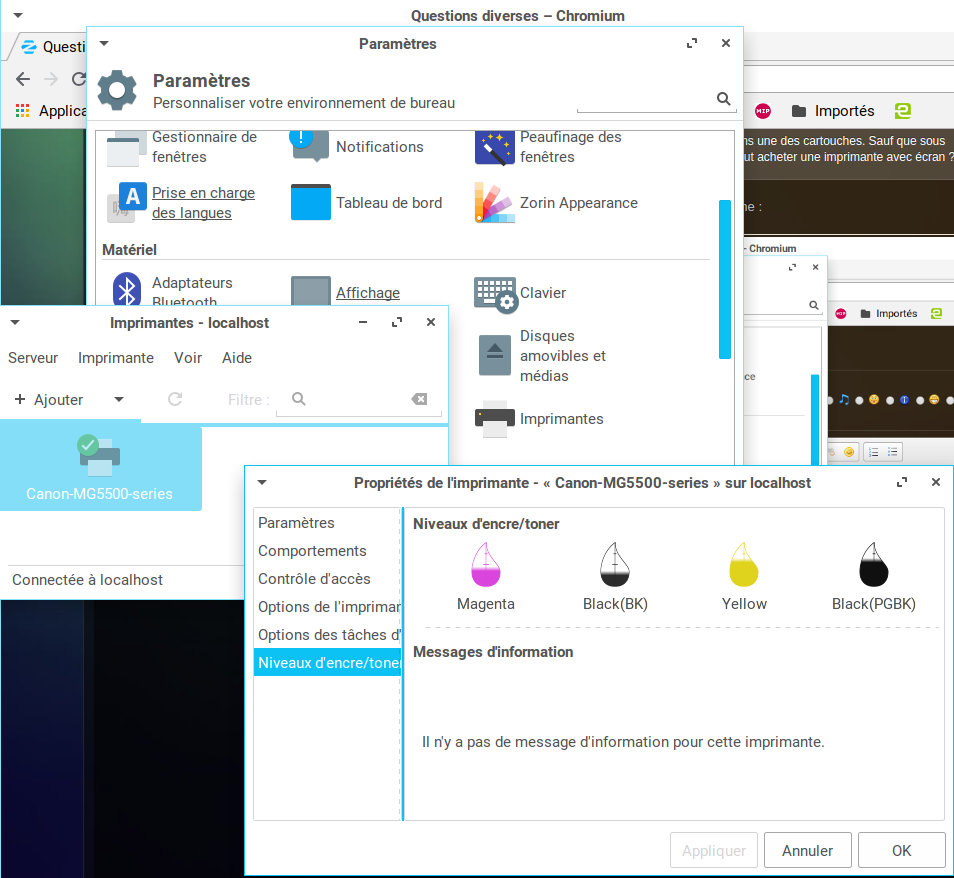Open the Imprimante menu
954x878 pixels.
[116, 358]
